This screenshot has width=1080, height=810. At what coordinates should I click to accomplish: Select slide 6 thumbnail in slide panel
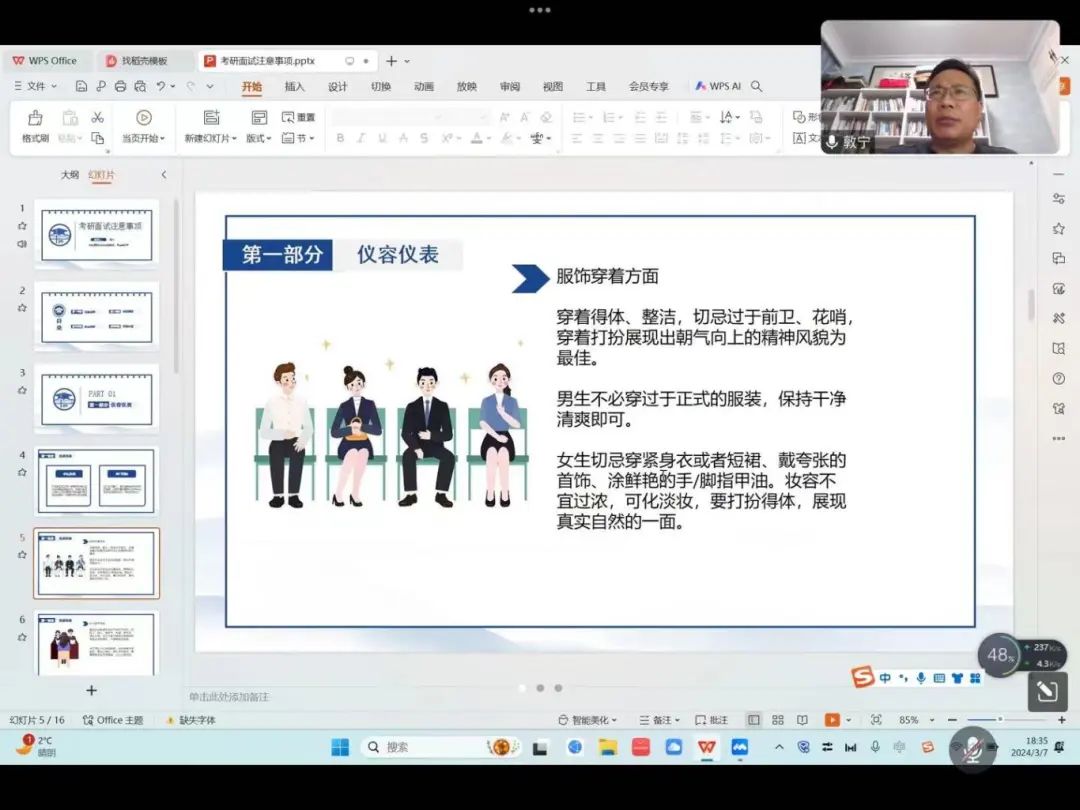click(x=96, y=644)
